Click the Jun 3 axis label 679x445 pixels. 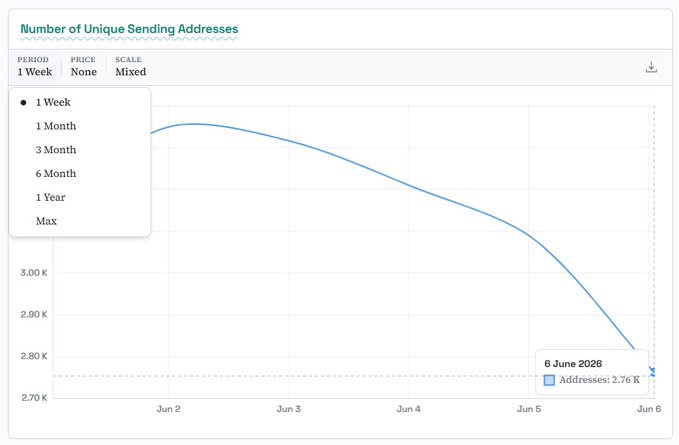pos(288,409)
